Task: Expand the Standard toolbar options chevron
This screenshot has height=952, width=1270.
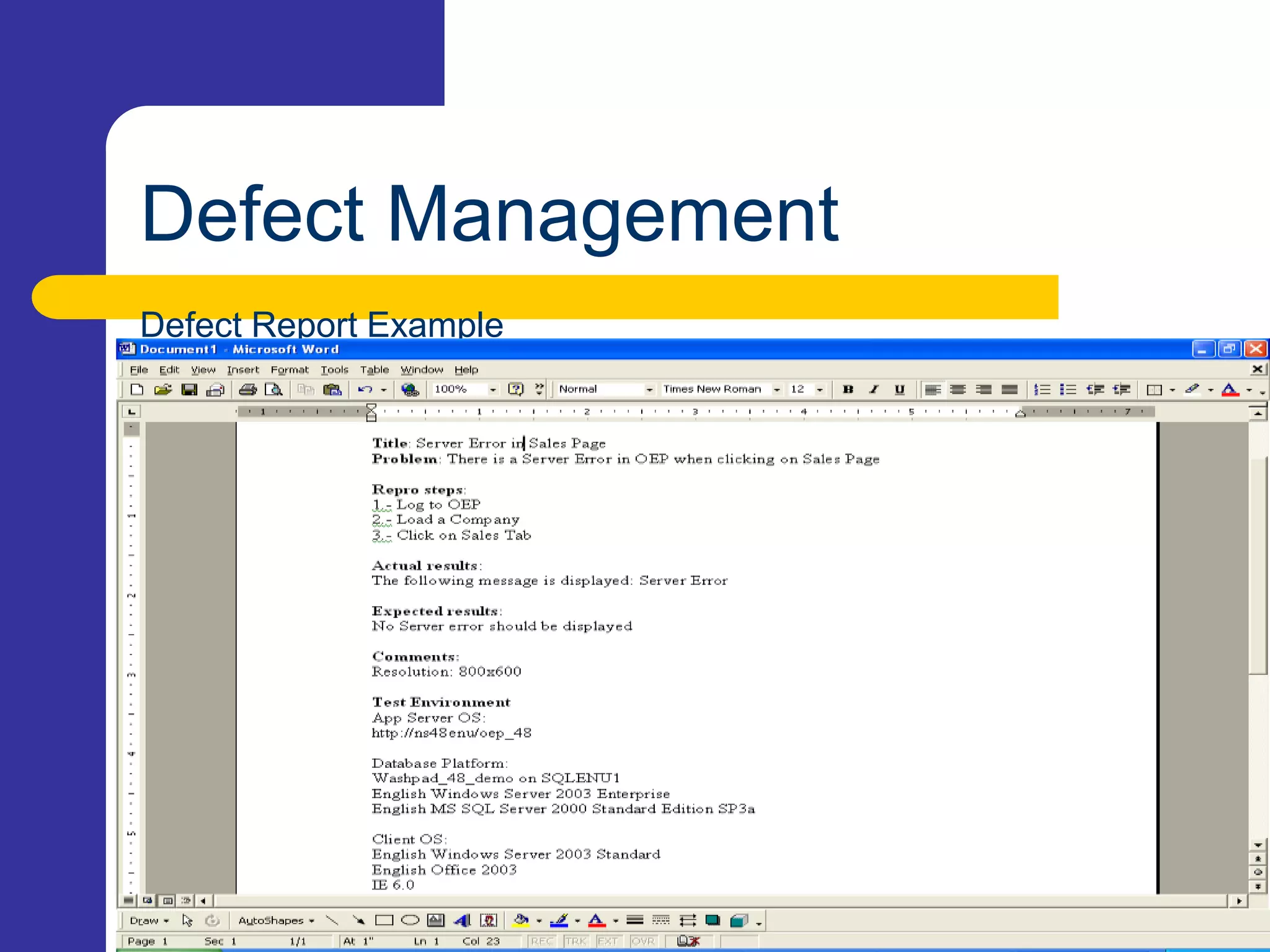Action: coord(539,389)
